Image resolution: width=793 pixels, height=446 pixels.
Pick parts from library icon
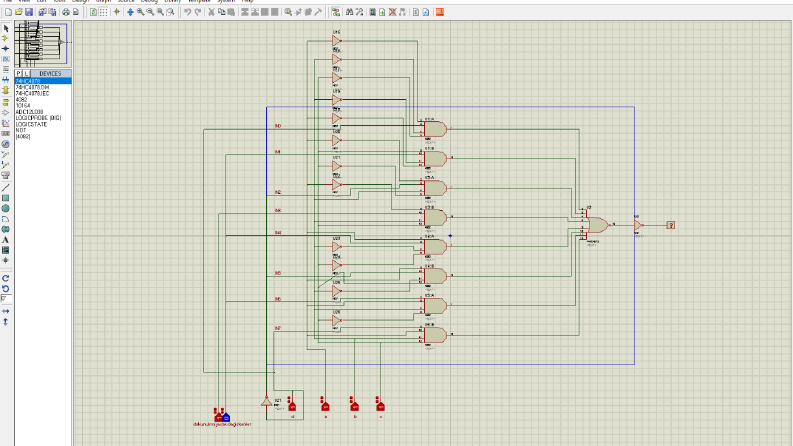[x=288, y=12]
